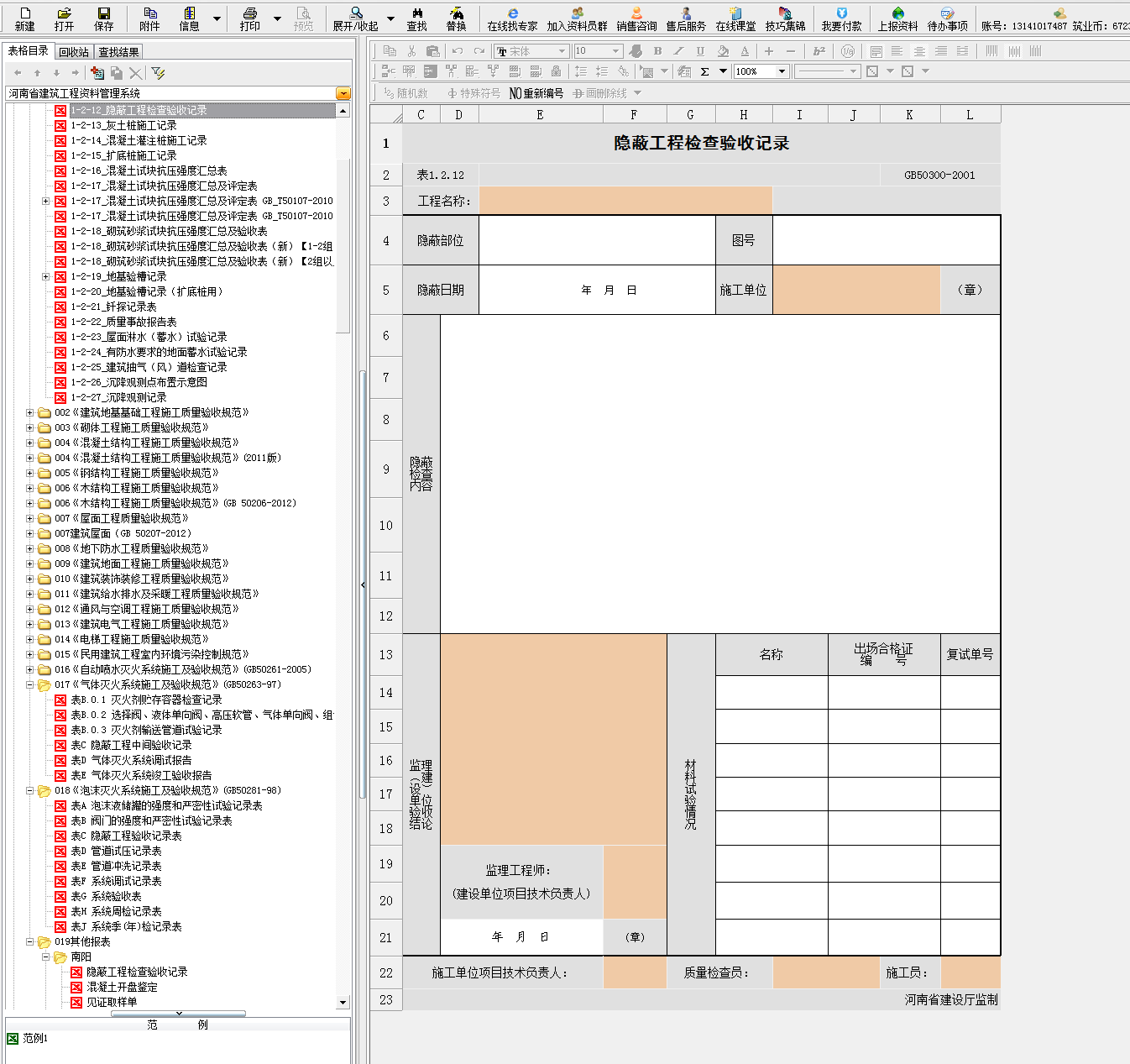Image resolution: width=1130 pixels, height=1064 pixels.
Task: Select column header E
Action: pyautogui.click(x=540, y=115)
